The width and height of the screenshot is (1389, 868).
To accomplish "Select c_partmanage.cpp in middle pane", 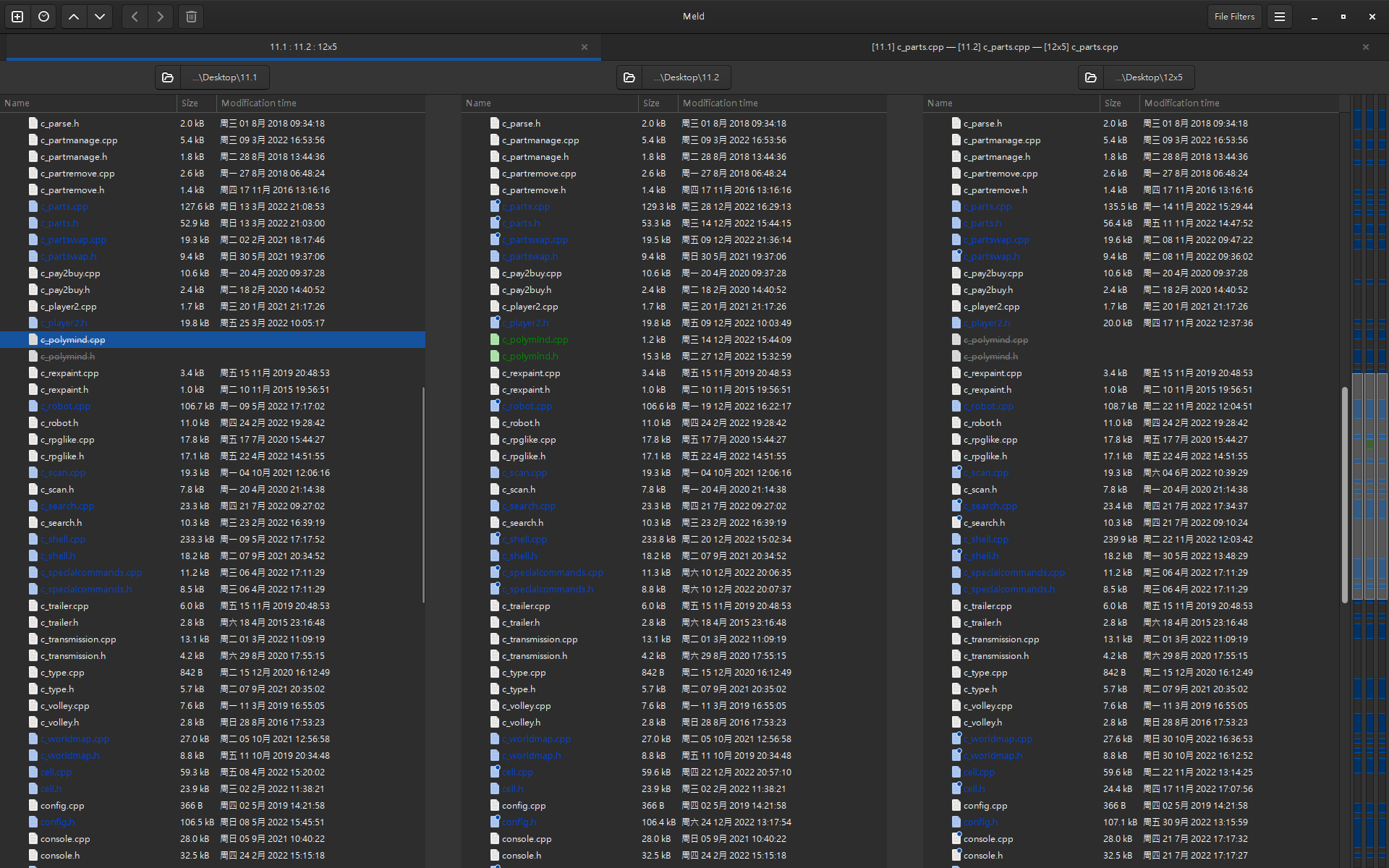I will [x=674, y=140].
